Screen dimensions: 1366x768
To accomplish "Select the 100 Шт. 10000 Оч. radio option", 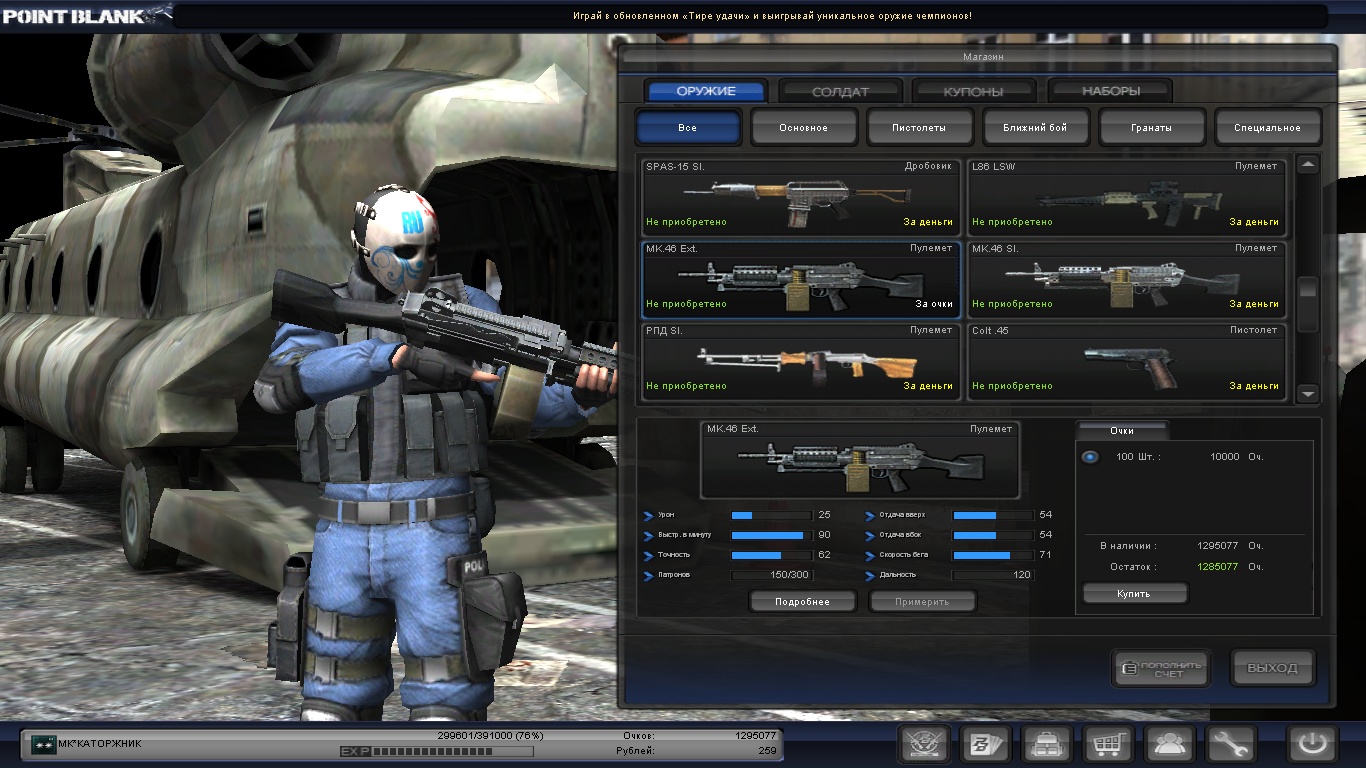I will point(1090,457).
